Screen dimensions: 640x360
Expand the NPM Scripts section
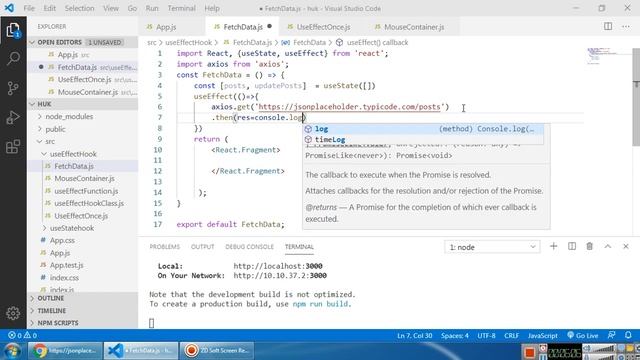83,323
